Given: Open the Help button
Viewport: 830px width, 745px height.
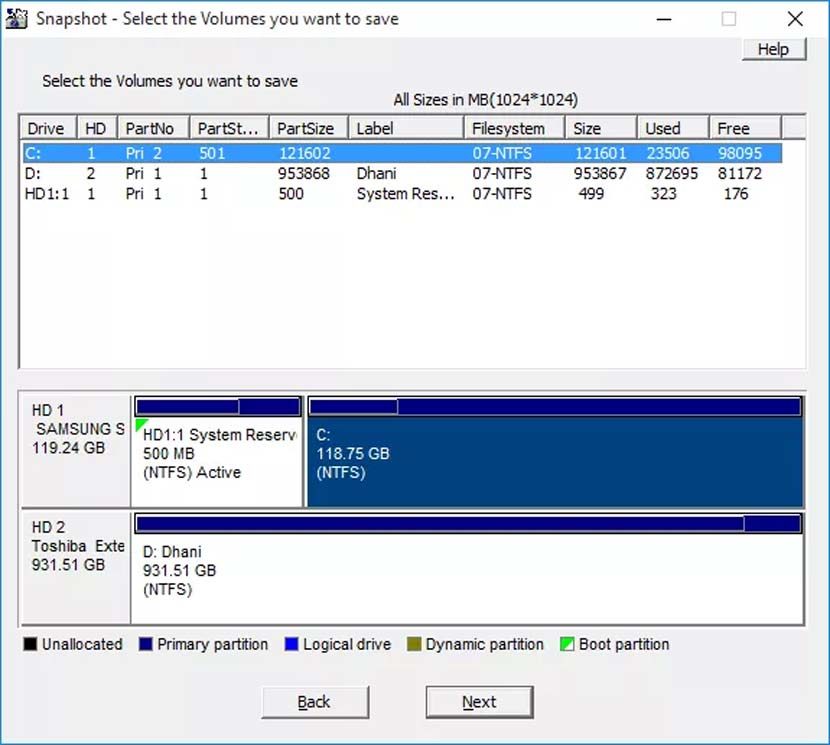Looking at the screenshot, I should click(774, 49).
